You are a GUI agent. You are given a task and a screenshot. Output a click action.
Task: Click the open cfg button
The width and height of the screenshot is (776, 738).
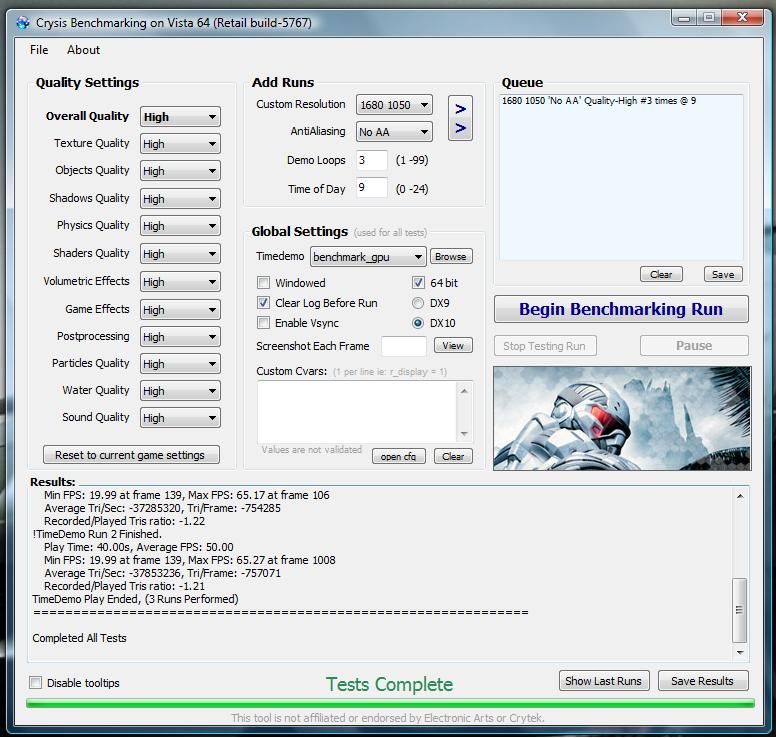click(x=398, y=456)
